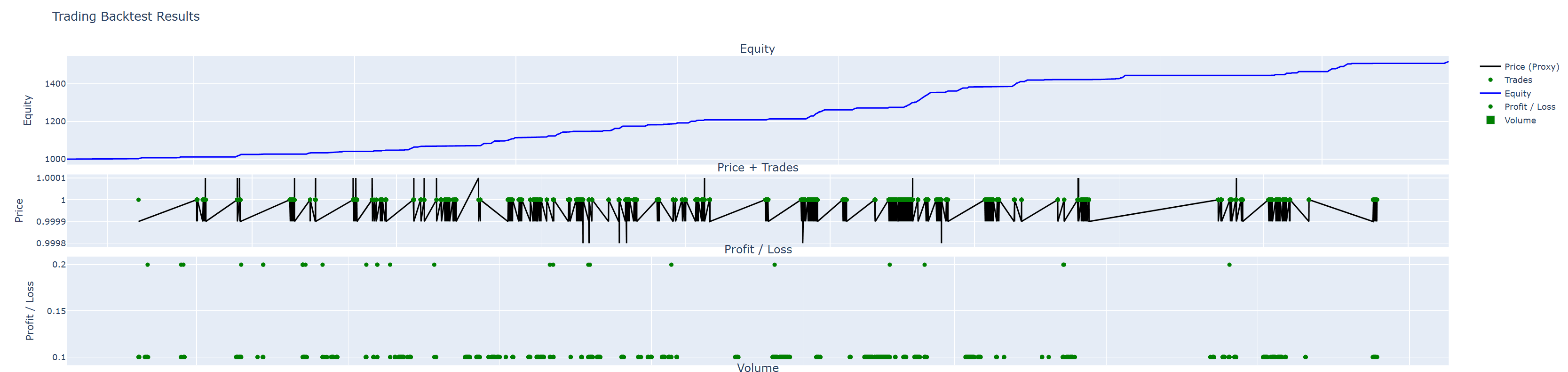Click the 0.15 tick on Profit / Loss axis

[56, 311]
